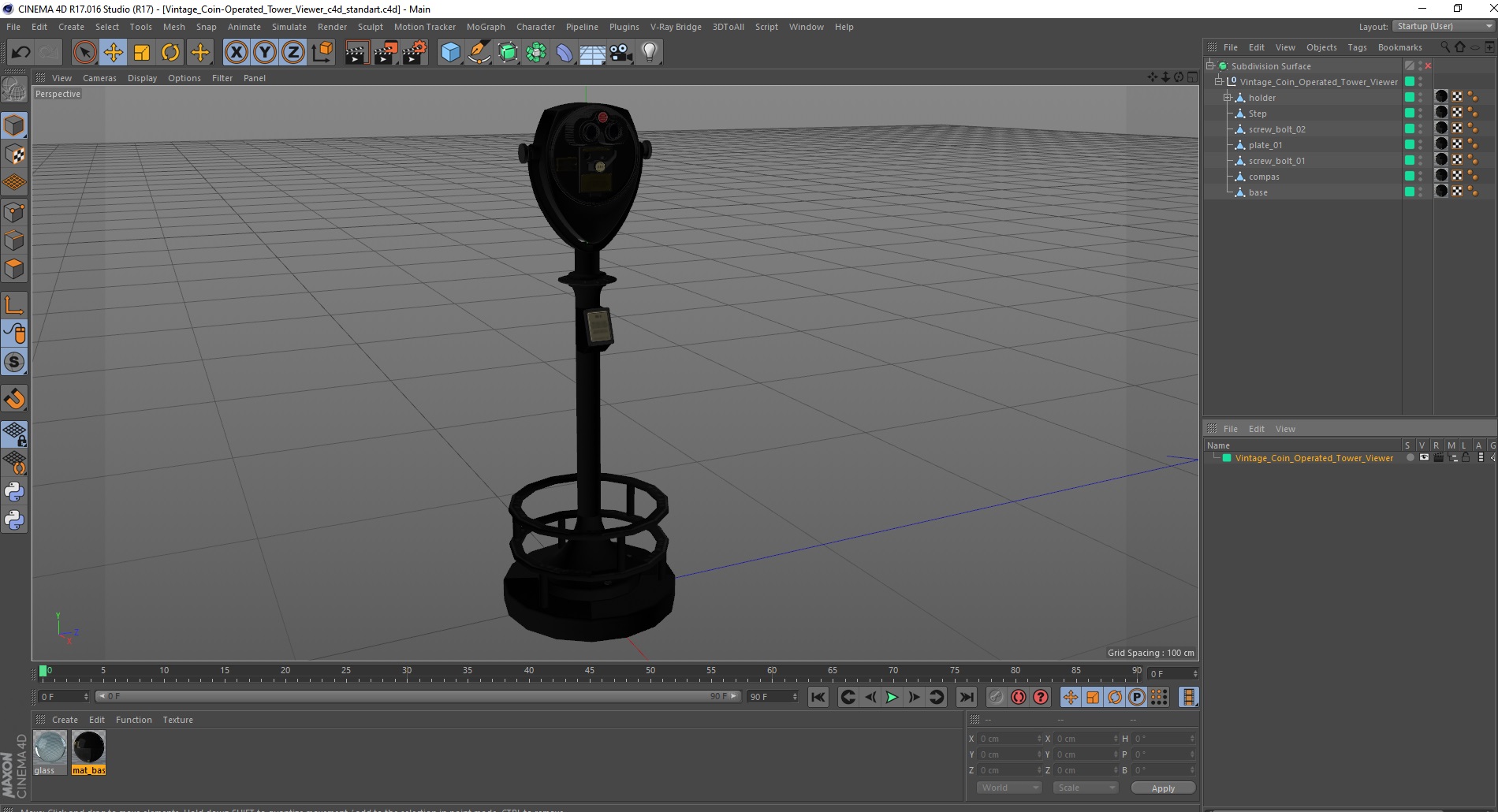The width and height of the screenshot is (1498, 812).
Task: Toggle visibility dots for Step object
Action: click(x=1421, y=113)
